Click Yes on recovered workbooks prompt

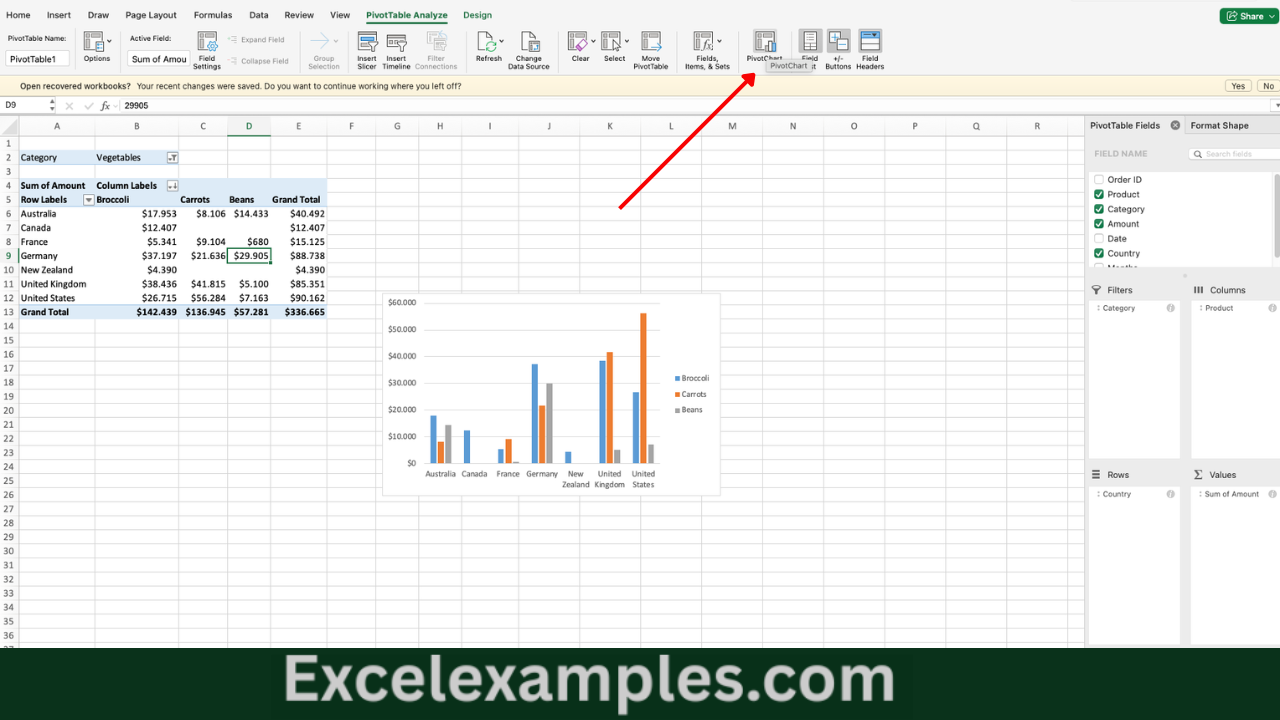[1238, 86]
